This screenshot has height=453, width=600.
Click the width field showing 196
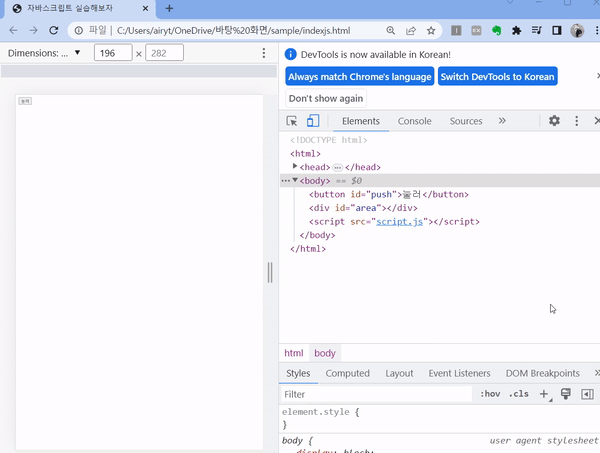[113, 53]
